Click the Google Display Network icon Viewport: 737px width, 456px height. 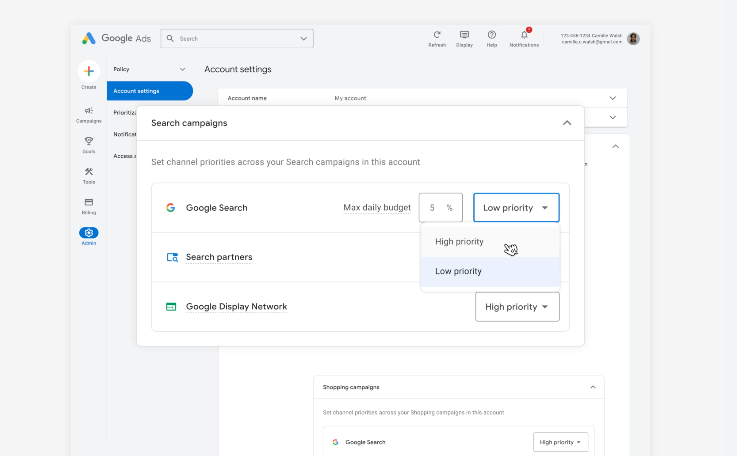pos(171,307)
